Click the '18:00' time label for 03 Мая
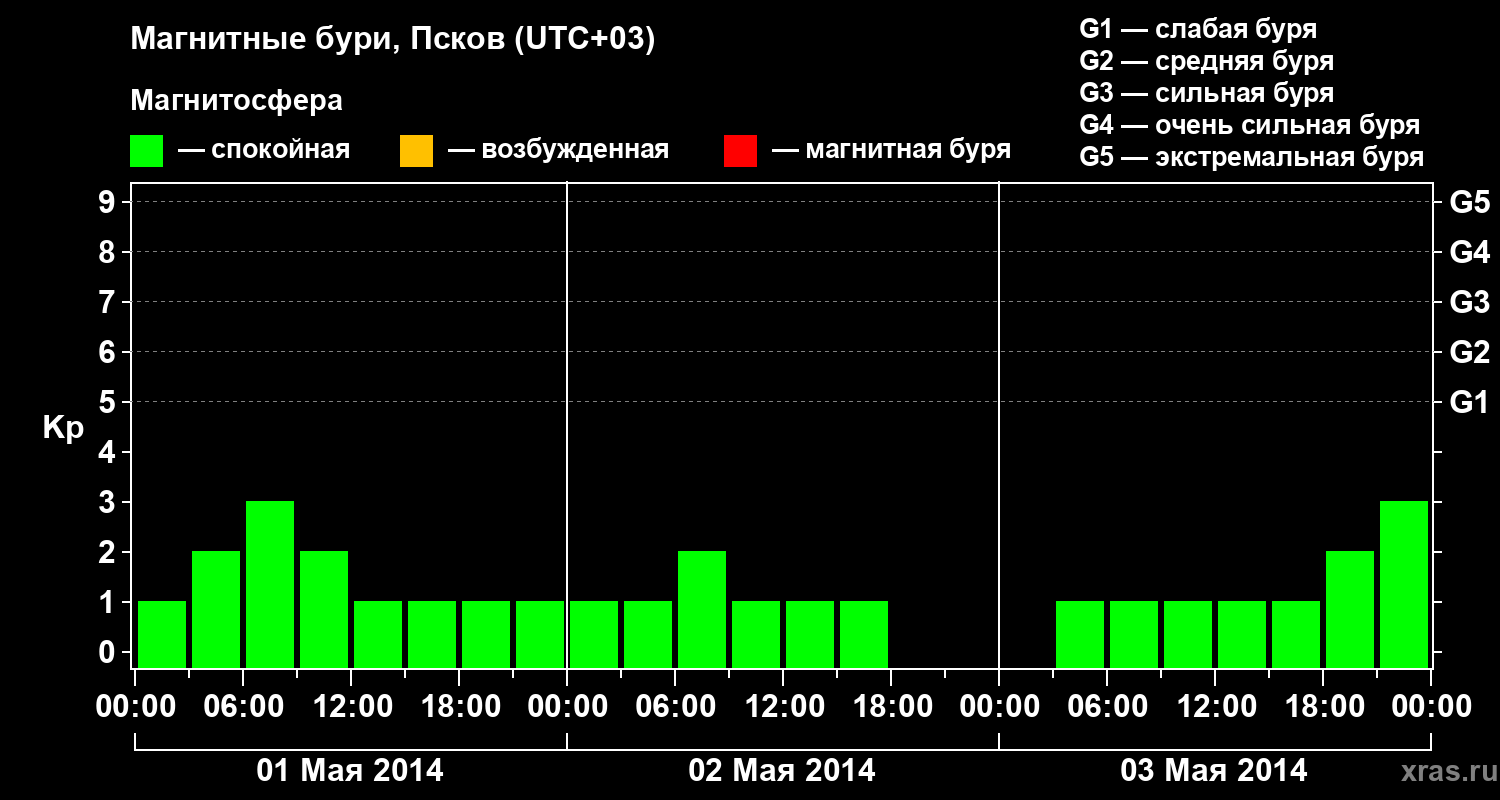The height and width of the screenshot is (800, 1500). coord(1323,707)
